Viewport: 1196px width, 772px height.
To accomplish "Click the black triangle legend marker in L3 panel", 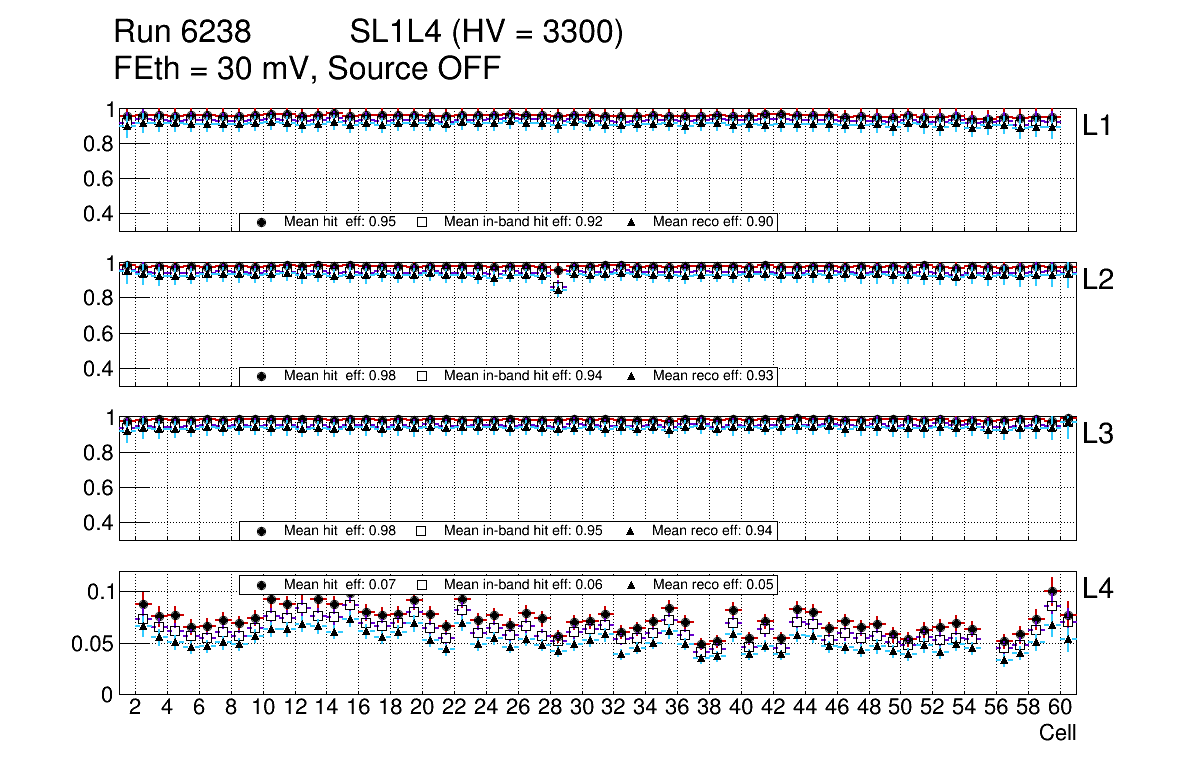I will click(631, 531).
